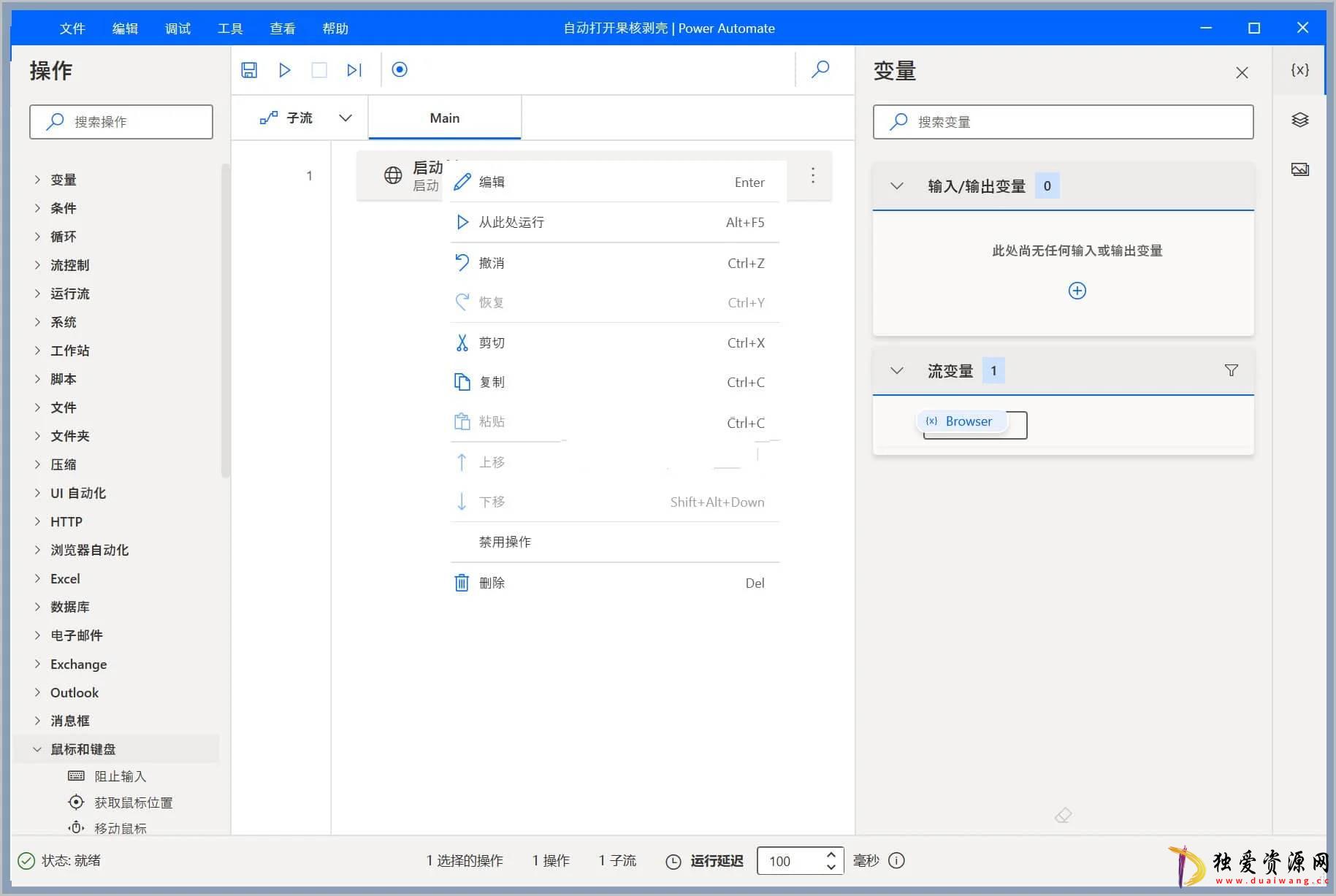Expand the UI 自动化 action group
Screen dimensions: 1336x896
[x=37, y=493]
